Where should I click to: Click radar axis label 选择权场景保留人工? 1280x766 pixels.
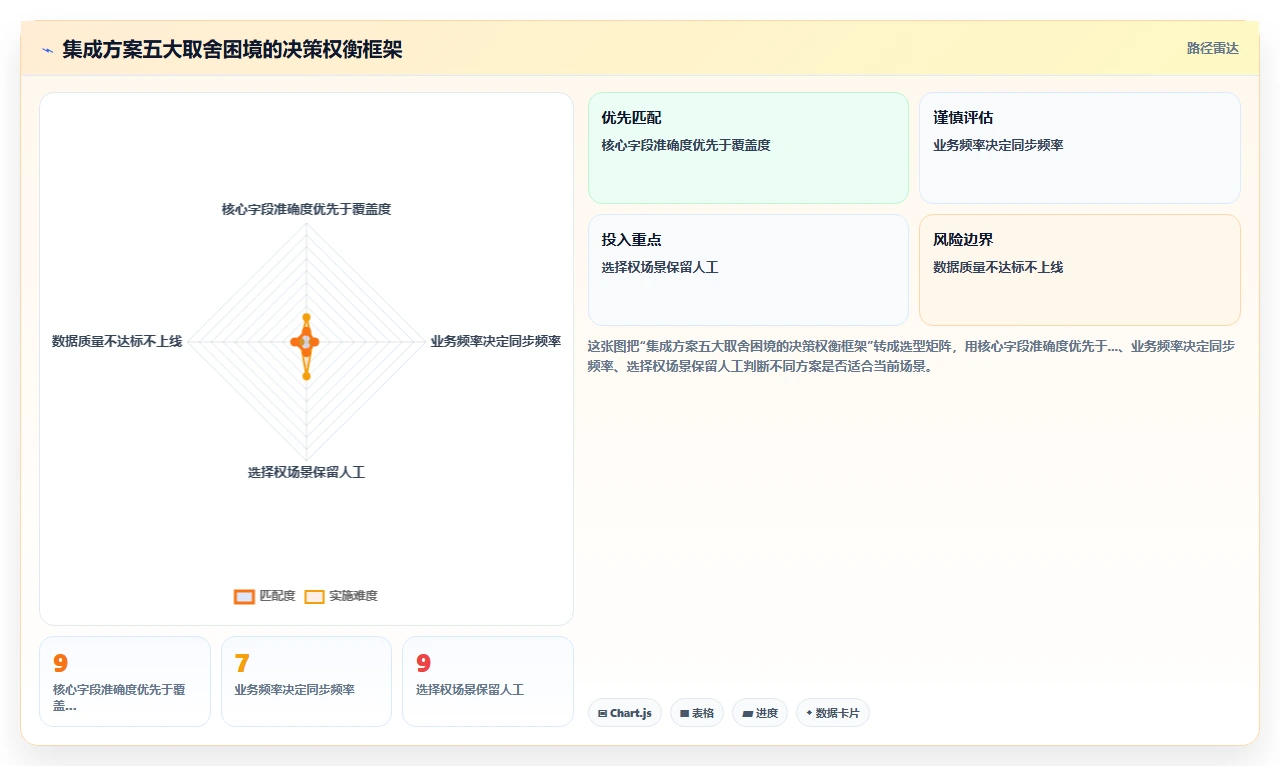click(306, 472)
